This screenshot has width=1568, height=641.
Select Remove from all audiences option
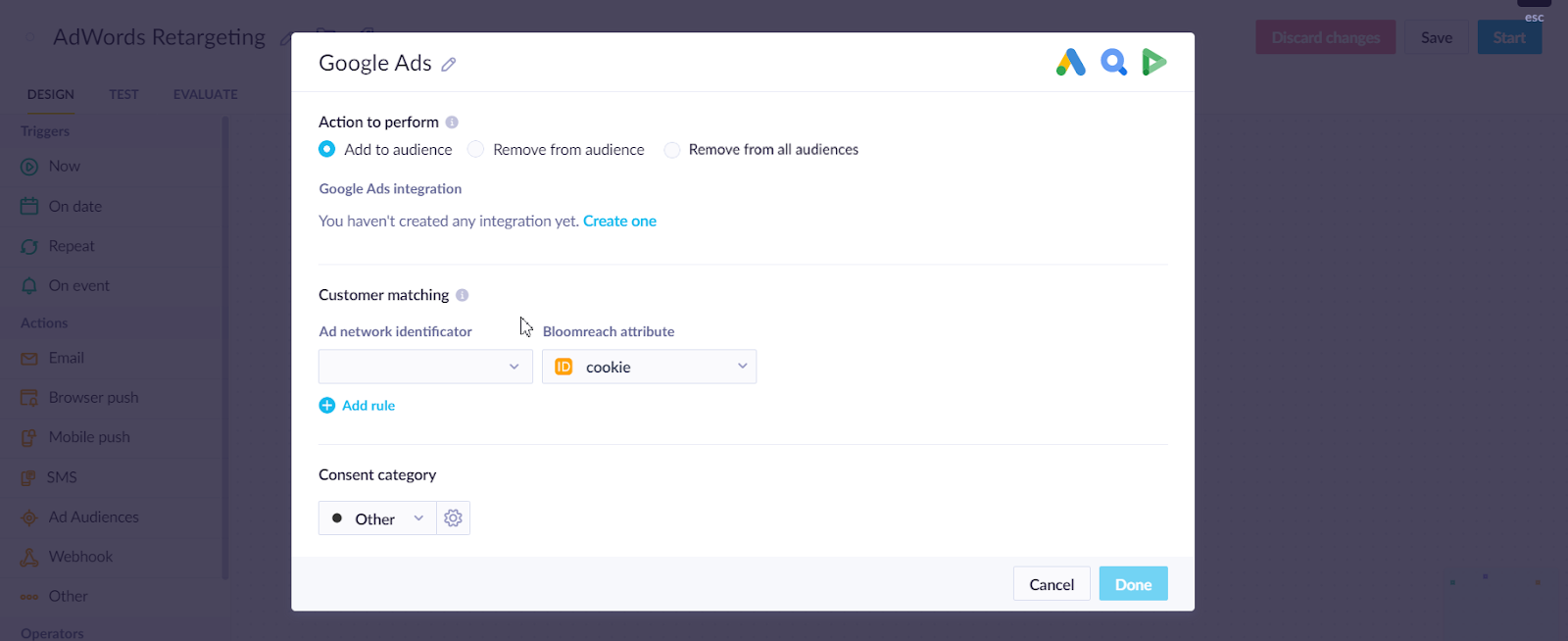[671, 150]
